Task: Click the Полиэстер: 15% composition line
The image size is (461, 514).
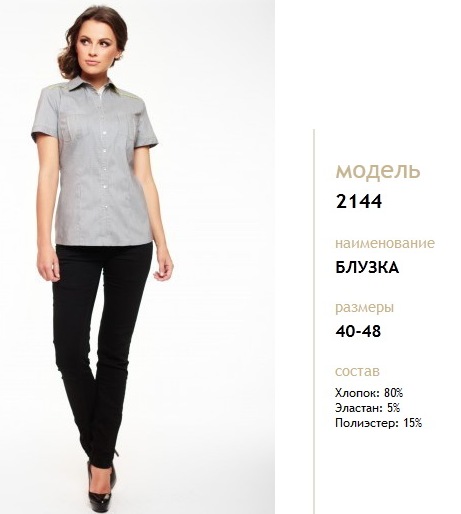Action: pos(379,423)
